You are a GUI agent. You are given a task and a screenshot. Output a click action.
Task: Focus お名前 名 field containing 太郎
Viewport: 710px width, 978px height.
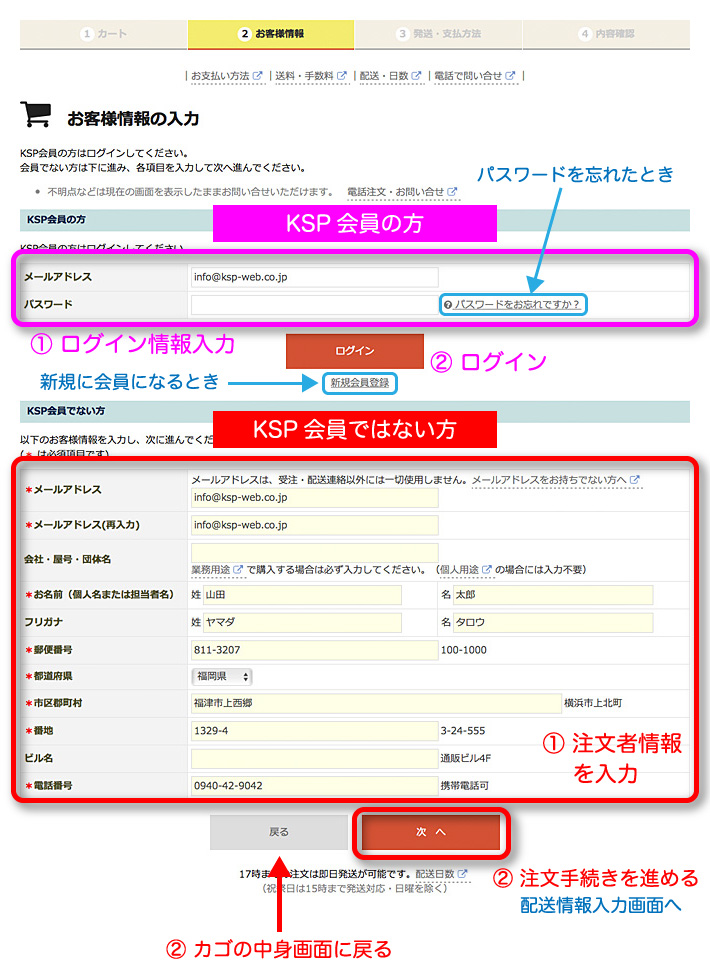[x=553, y=595]
